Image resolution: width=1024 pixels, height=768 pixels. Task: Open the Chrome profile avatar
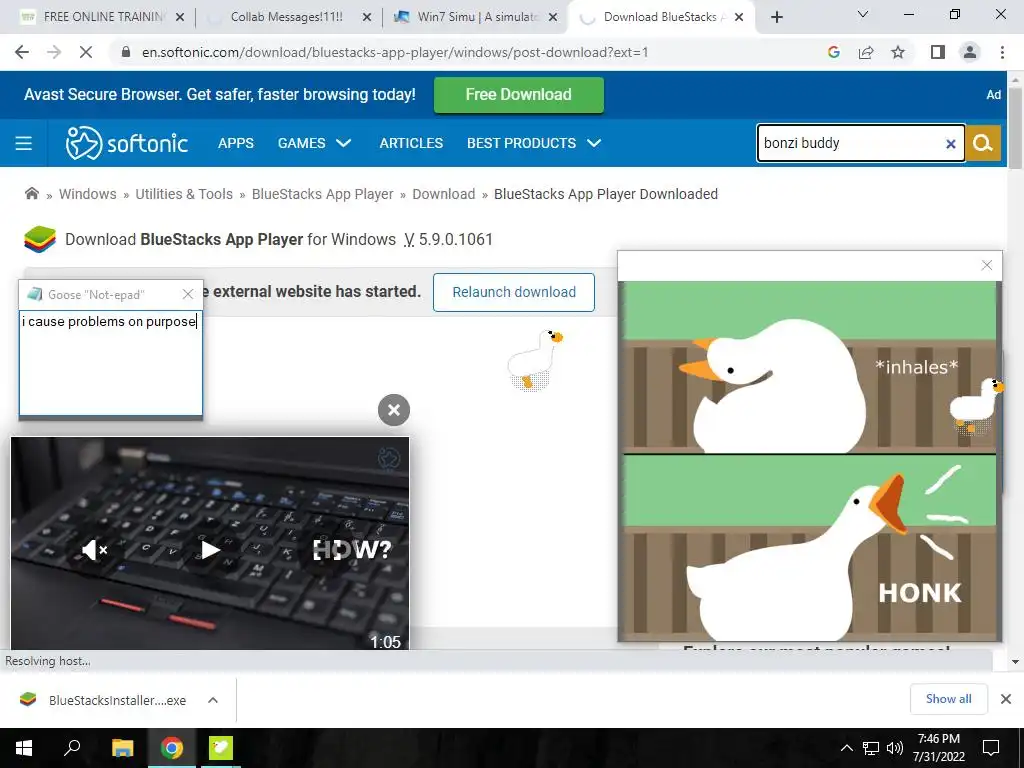pos(970,52)
